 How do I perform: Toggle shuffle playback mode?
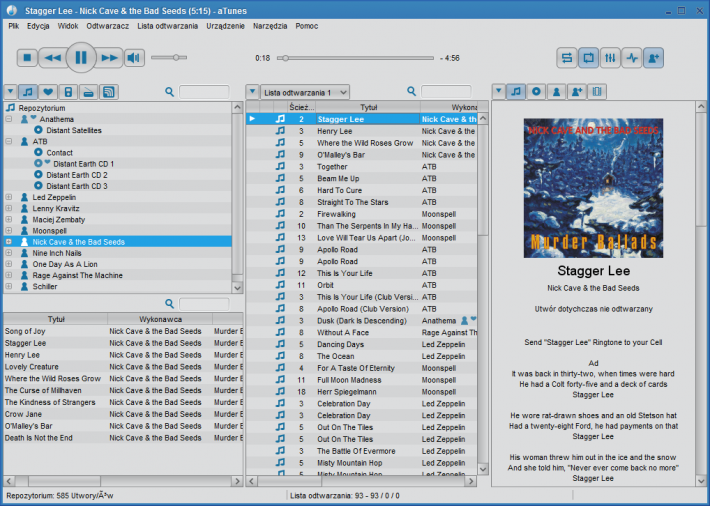(x=566, y=58)
